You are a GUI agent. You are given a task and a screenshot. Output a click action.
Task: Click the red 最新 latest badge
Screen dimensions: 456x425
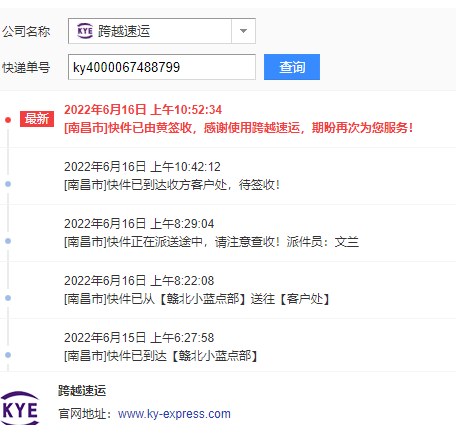pos(37,119)
